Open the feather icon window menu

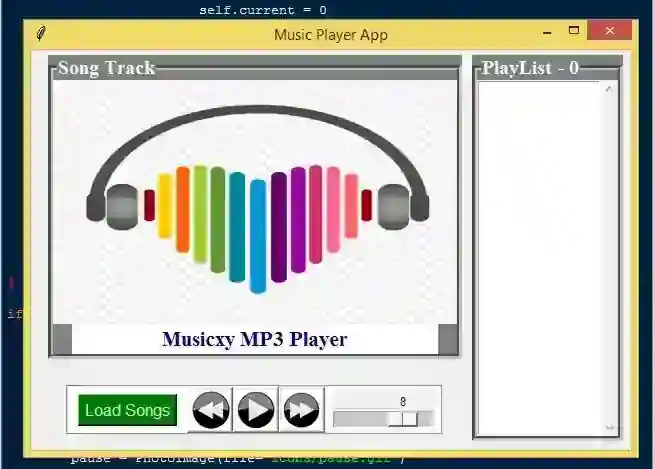pyautogui.click(x=41, y=32)
